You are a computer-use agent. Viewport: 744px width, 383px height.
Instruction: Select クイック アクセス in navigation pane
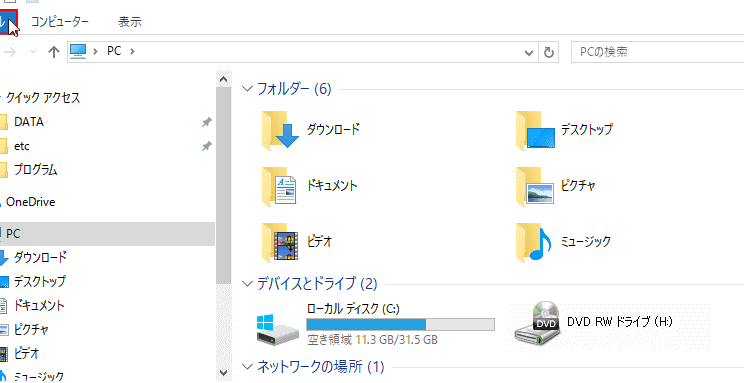click(x=43, y=98)
